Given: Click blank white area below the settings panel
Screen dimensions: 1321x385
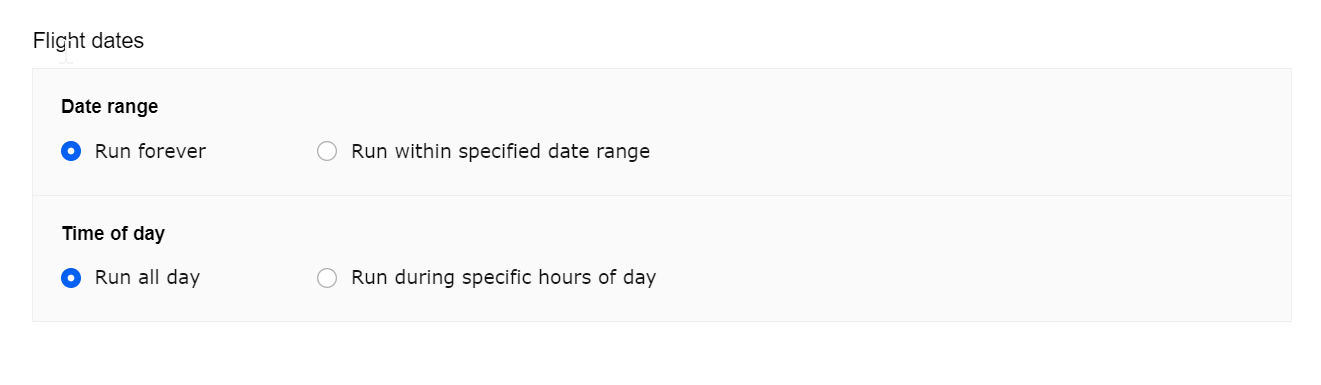Looking at the screenshot, I should pos(660,354).
